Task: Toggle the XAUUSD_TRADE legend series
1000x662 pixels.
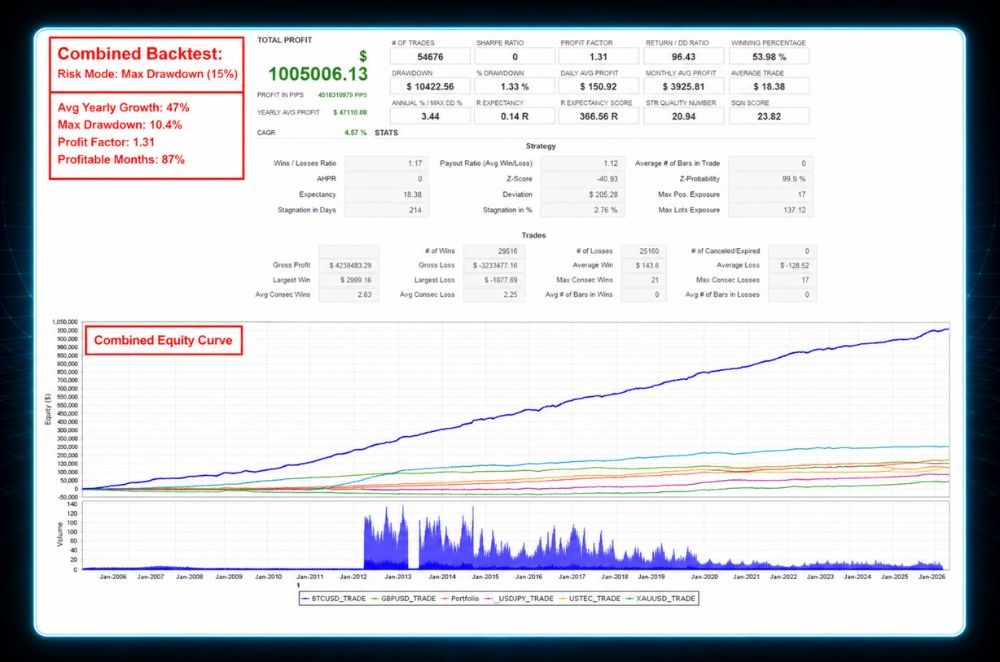Action: (x=660, y=598)
